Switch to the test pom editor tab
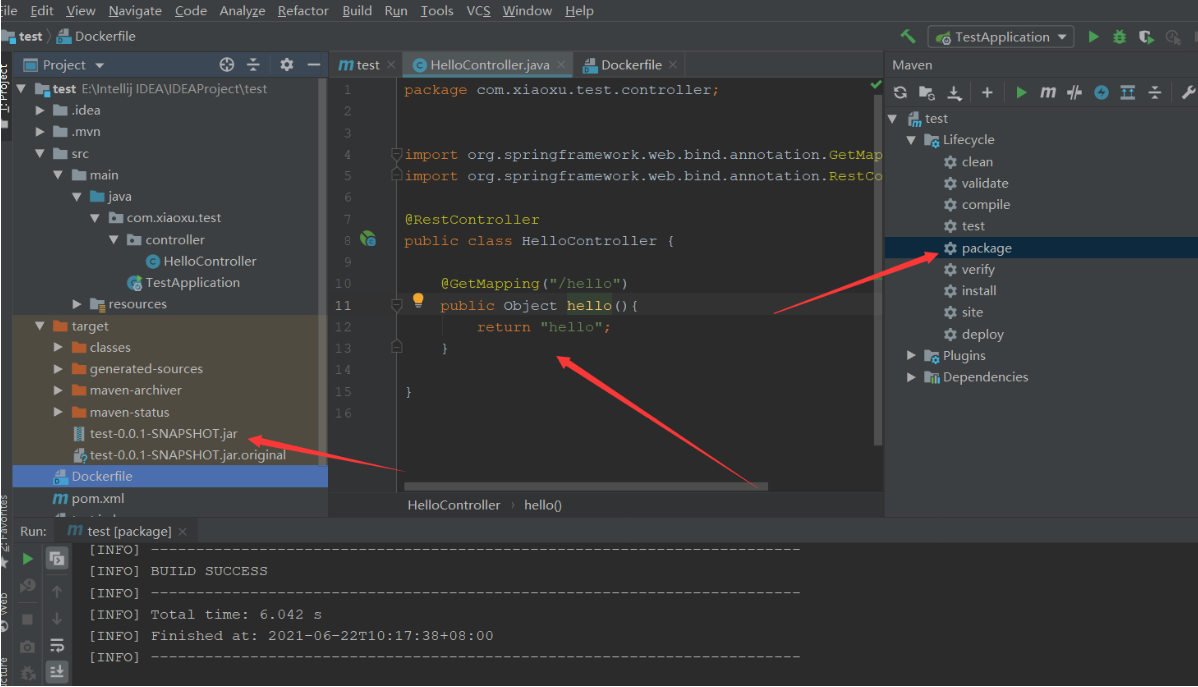The width and height of the screenshot is (1198, 687). pos(367,65)
